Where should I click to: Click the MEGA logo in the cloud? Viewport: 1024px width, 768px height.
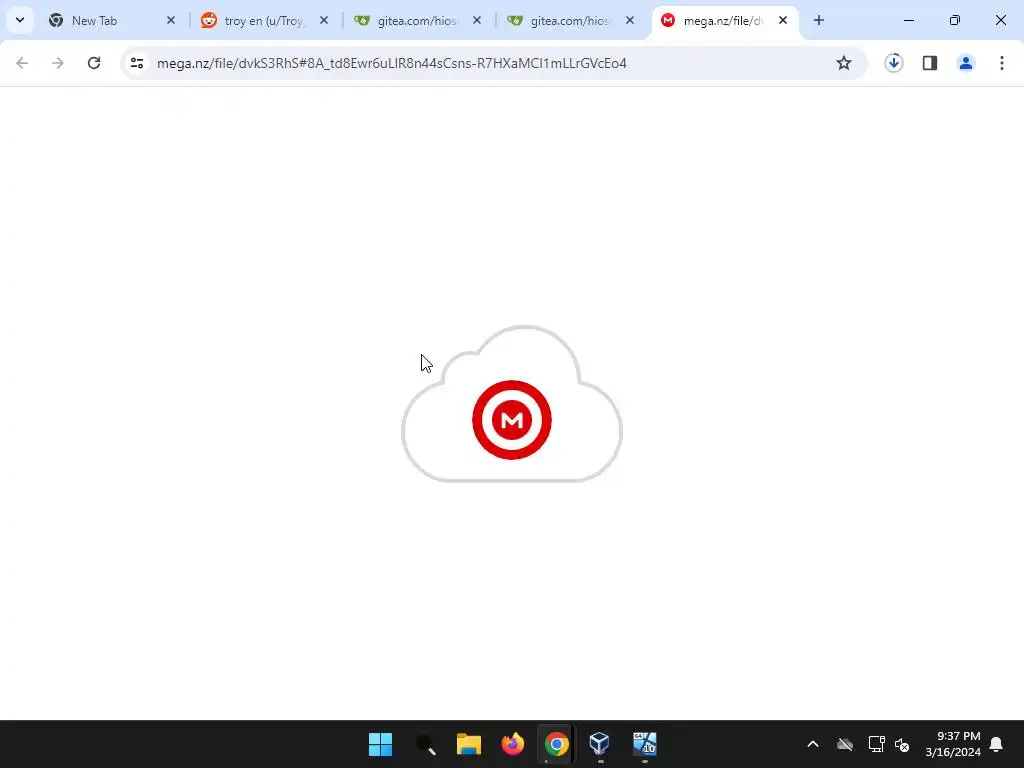[x=512, y=420]
